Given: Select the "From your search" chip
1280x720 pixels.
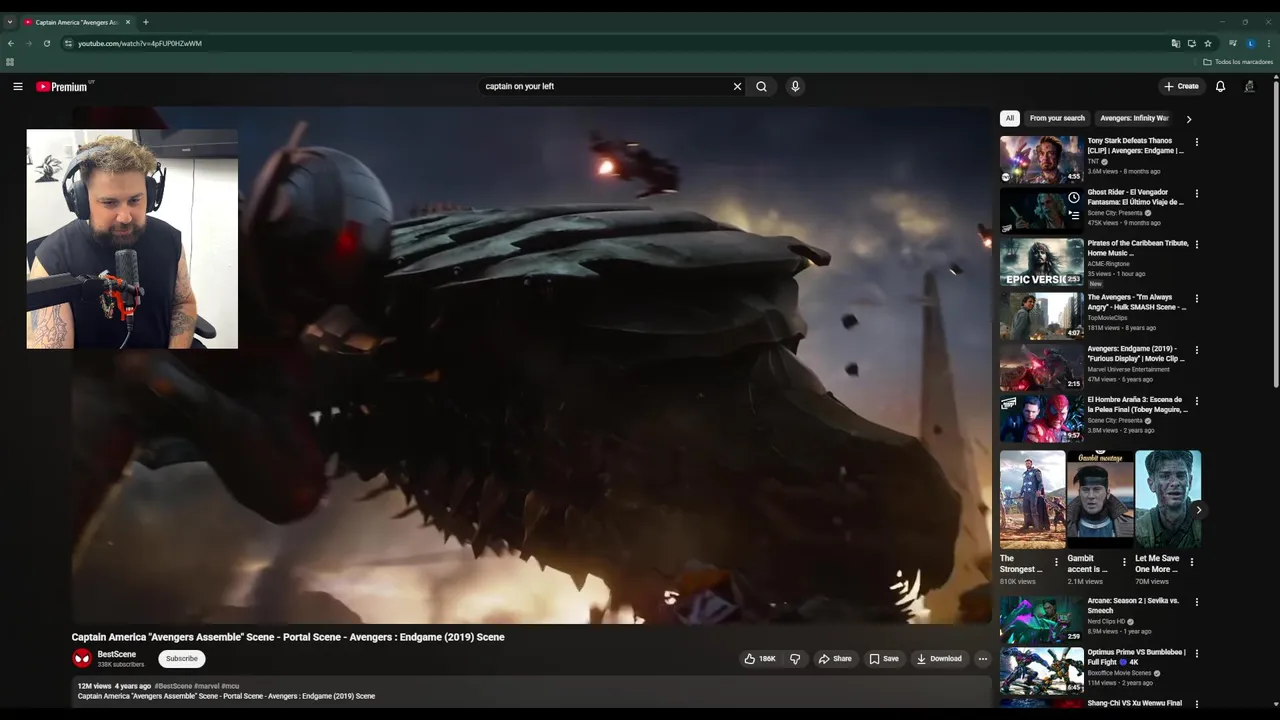Looking at the screenshot, I should tap(1057, 118).
